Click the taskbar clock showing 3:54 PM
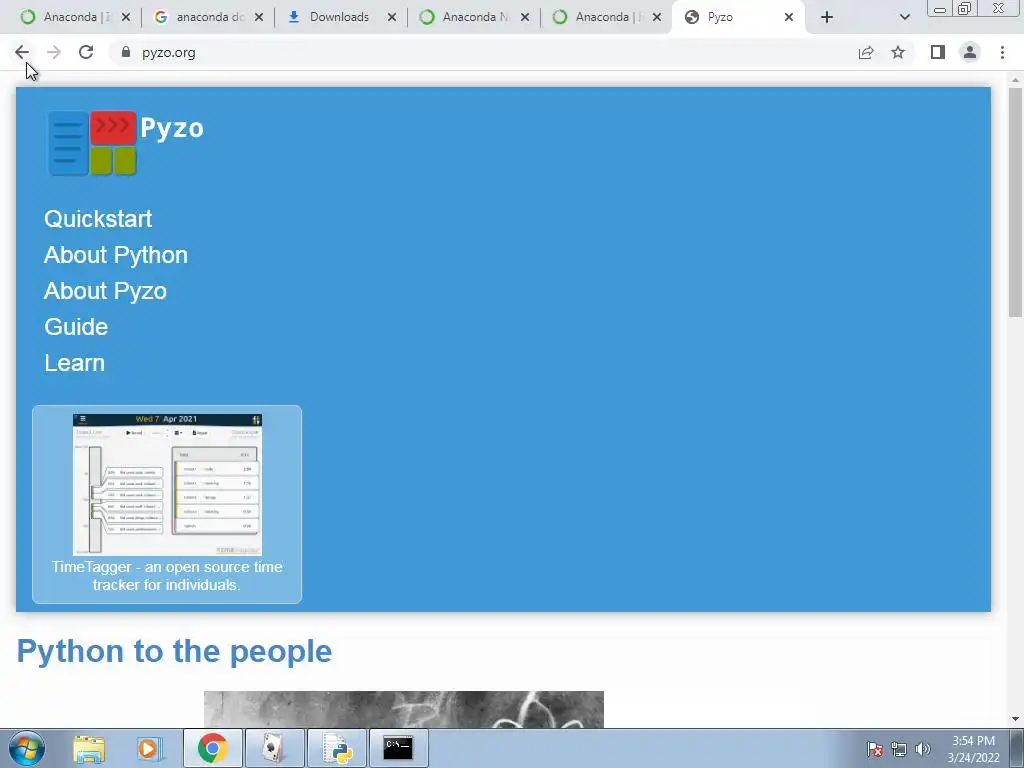 (x=974, y=749)
